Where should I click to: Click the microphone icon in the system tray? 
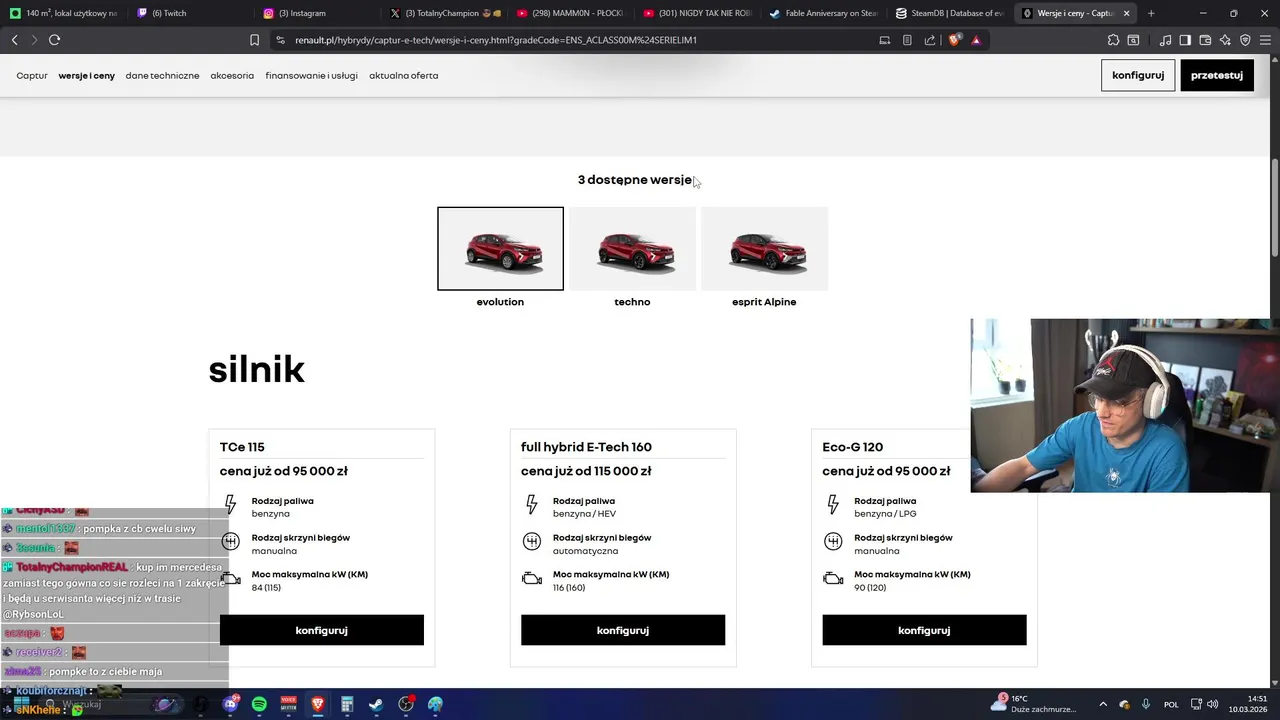coord(1146,704)
